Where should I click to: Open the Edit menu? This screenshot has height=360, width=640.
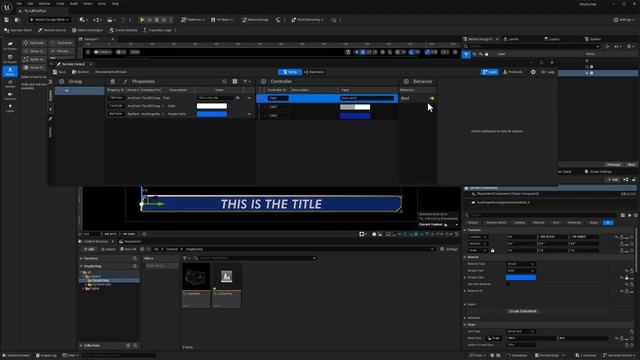30,4
